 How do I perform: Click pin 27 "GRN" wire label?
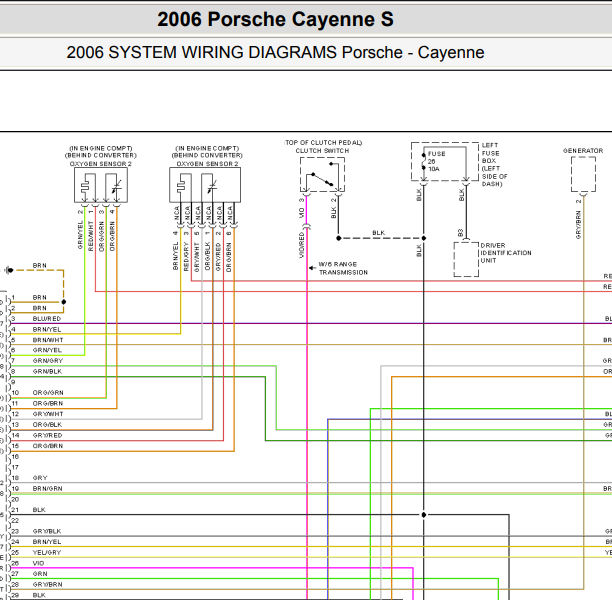tap(40, 574)
